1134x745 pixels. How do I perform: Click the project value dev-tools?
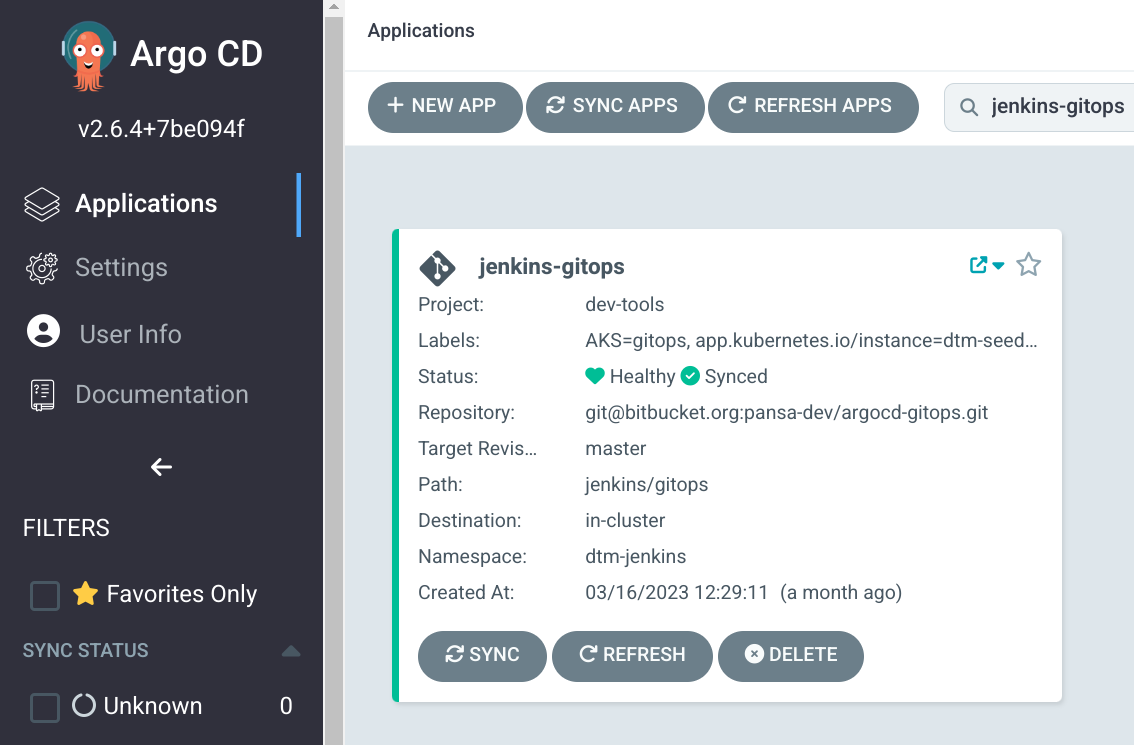(x=624, y=305)
